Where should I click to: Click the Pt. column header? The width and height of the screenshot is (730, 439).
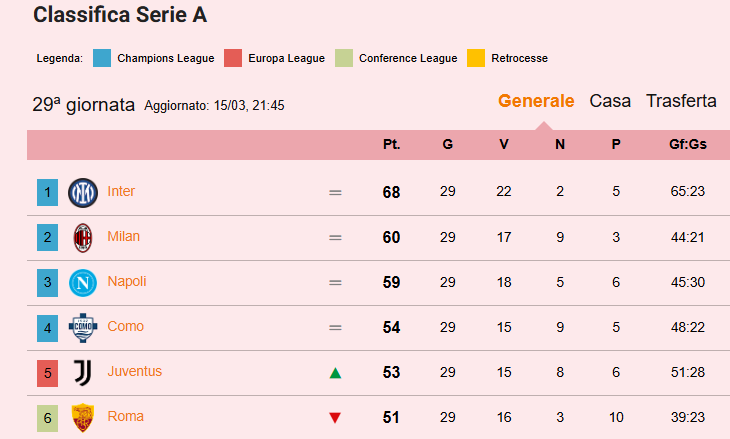(x=391, y=144)
